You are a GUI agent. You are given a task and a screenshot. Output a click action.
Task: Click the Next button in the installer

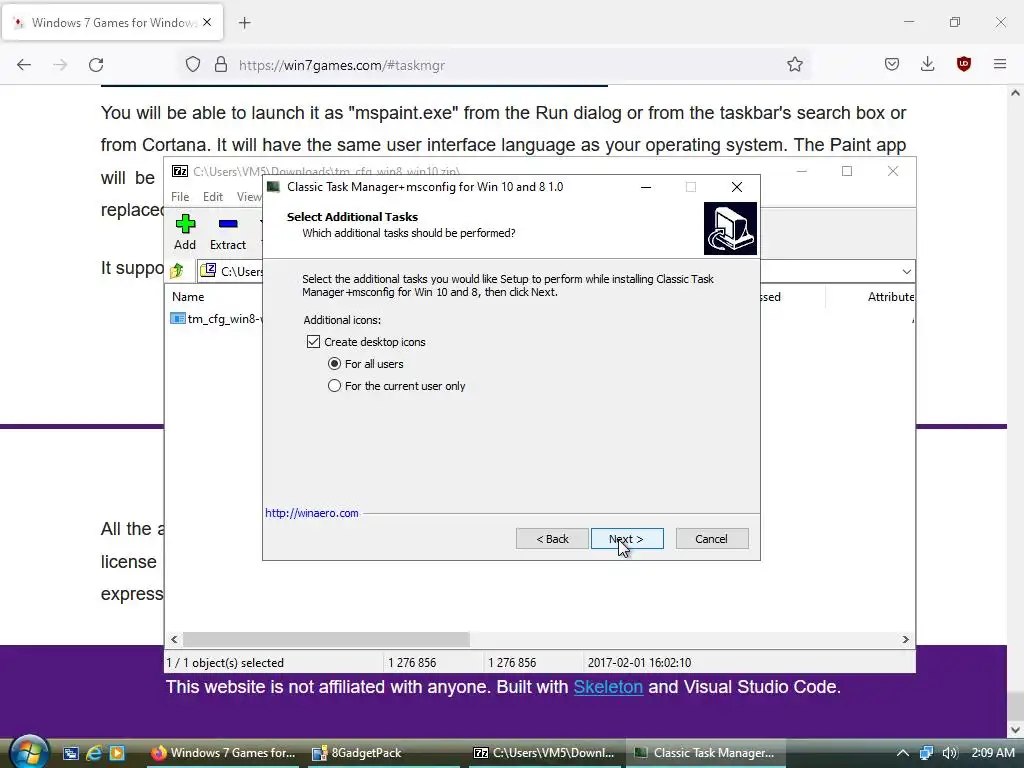[x=627, y=539]
